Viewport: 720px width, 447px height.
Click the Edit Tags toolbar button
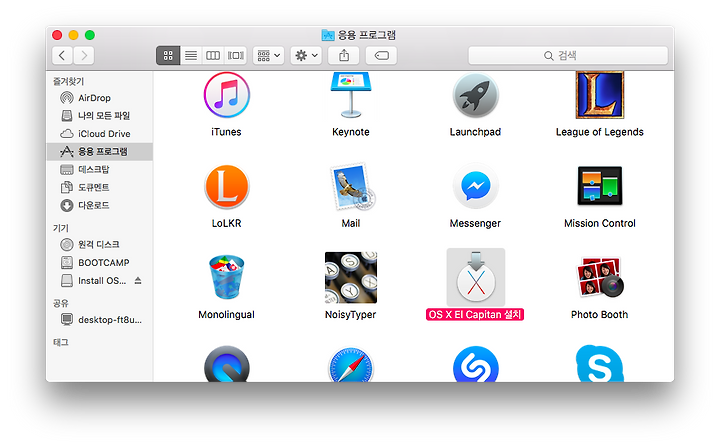click(382, 56)
